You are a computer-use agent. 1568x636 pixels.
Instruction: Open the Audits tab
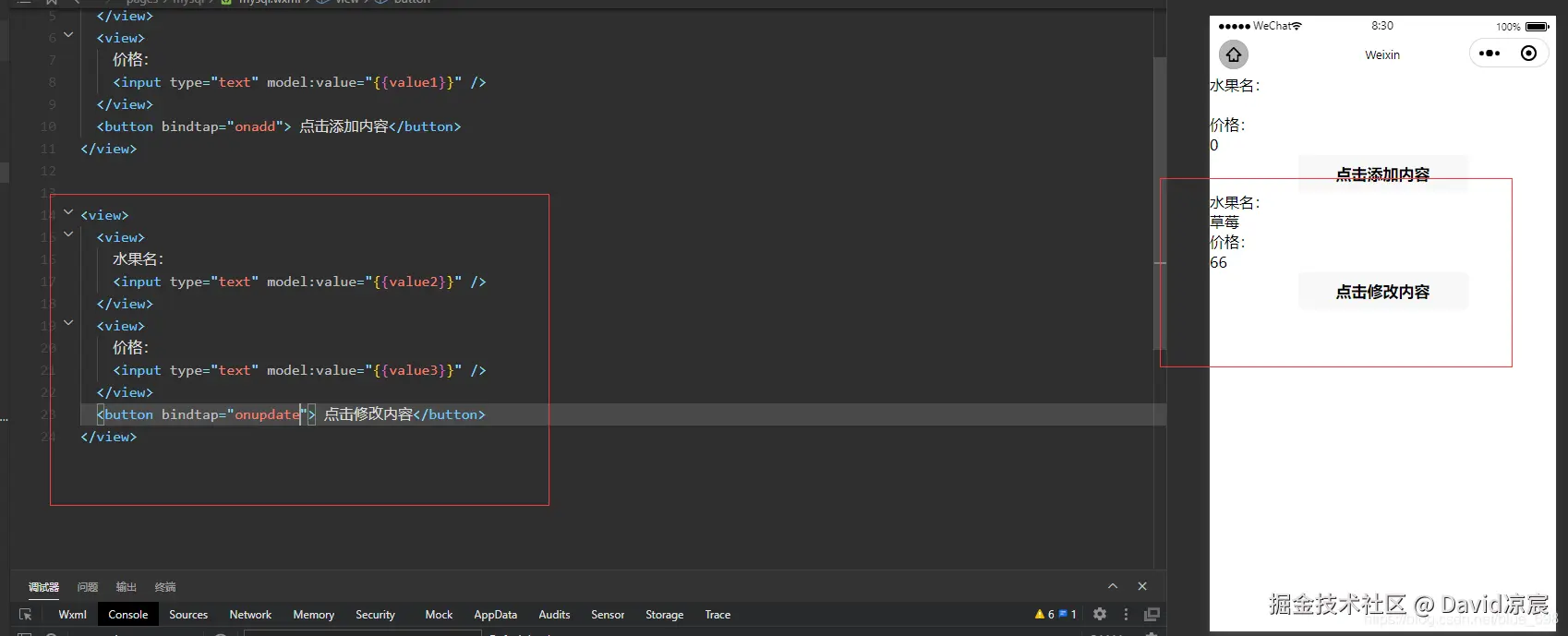point(554,614)
